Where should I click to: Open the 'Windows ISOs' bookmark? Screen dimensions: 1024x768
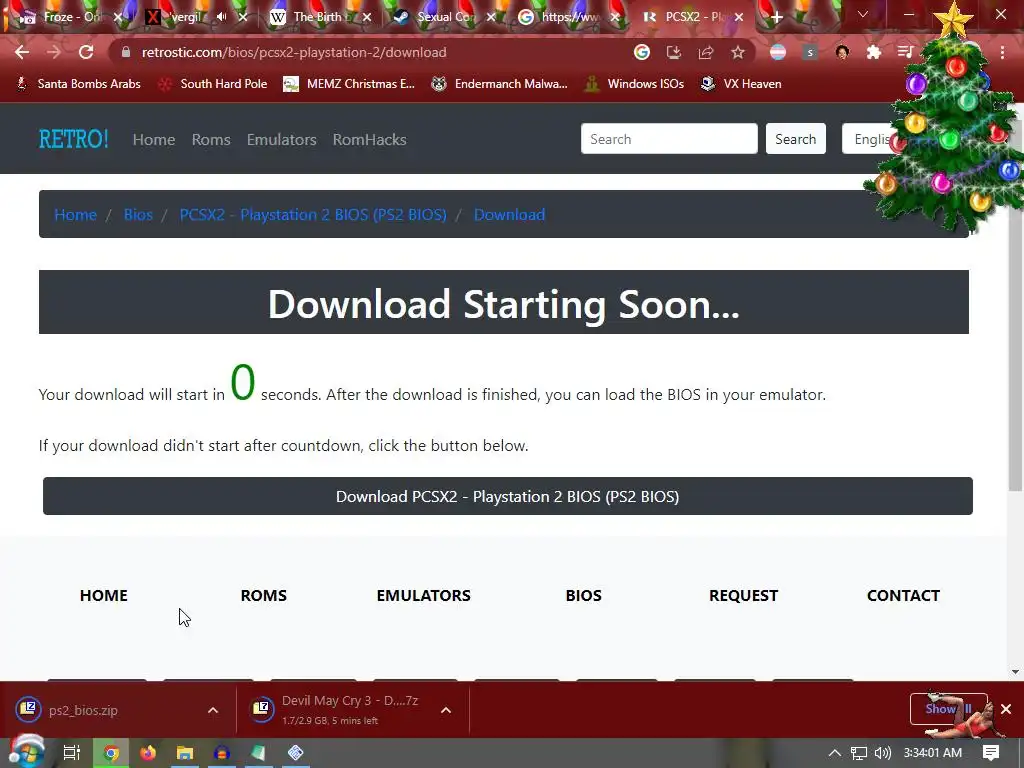pos(633,84)
